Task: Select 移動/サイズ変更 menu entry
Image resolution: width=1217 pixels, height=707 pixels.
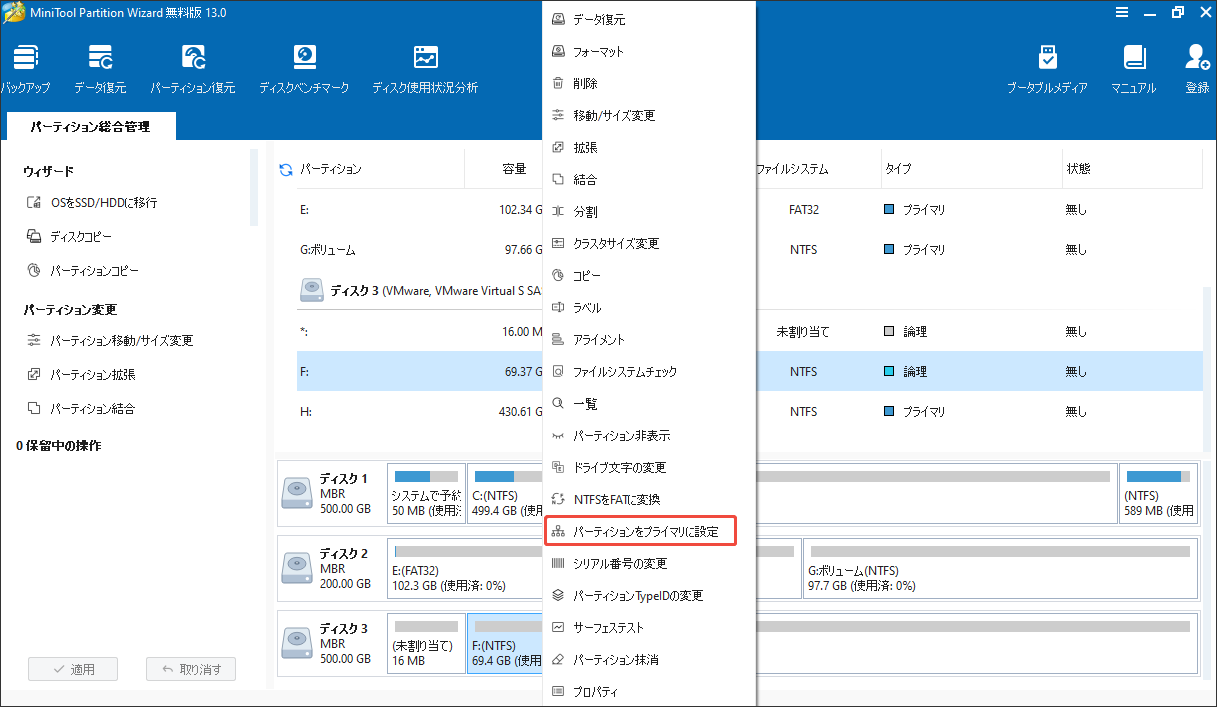Action: click(x=614, y=116)
